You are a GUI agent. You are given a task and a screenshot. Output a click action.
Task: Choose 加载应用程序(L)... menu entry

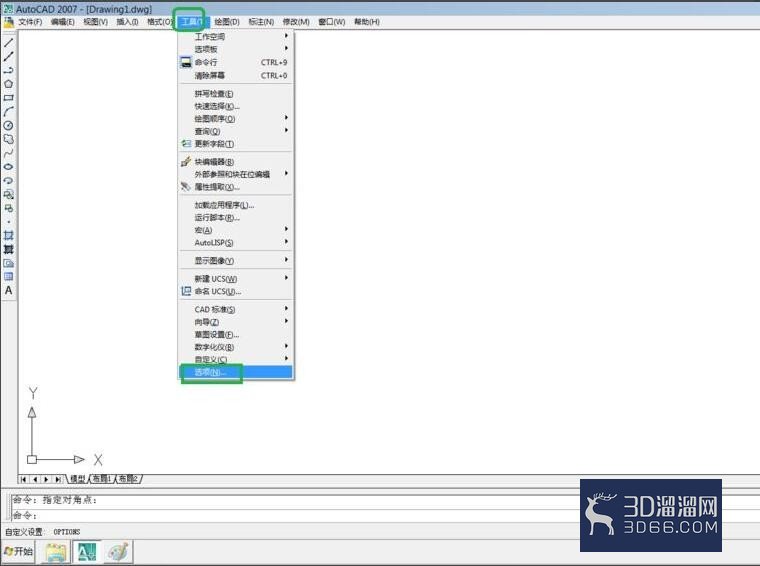(236, 205)
